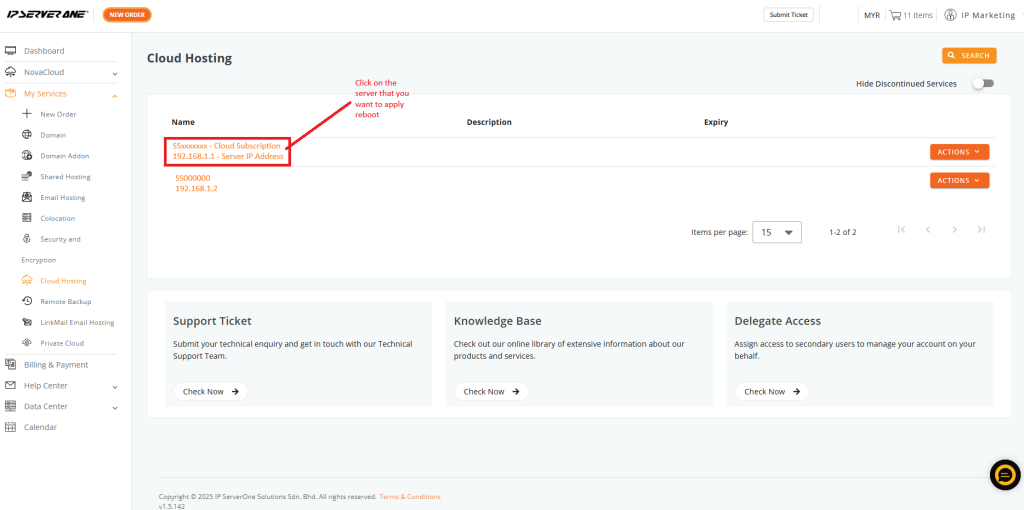The image size is (1024, 510).
Task: Click the Terms & Conditions link
Action: [x=410, y=497]
